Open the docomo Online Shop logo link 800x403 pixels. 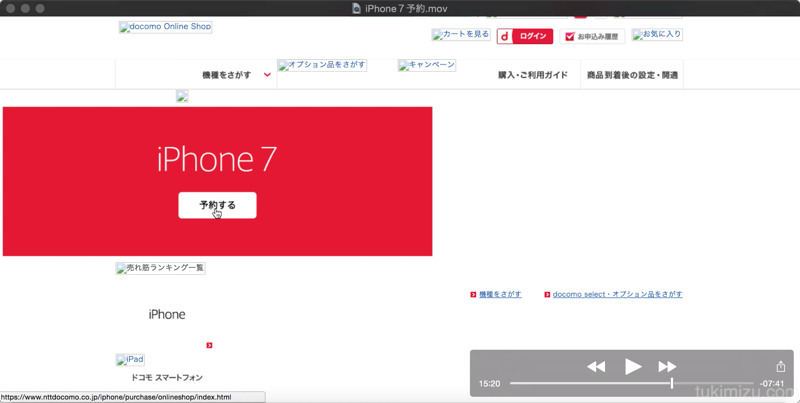[165, 27]
